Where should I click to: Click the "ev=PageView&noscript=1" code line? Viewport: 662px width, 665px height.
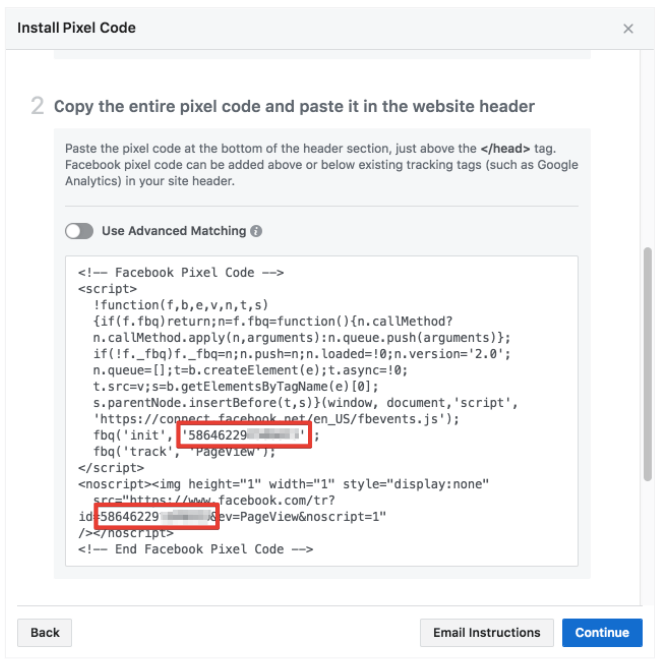click(x=232, y=517)
